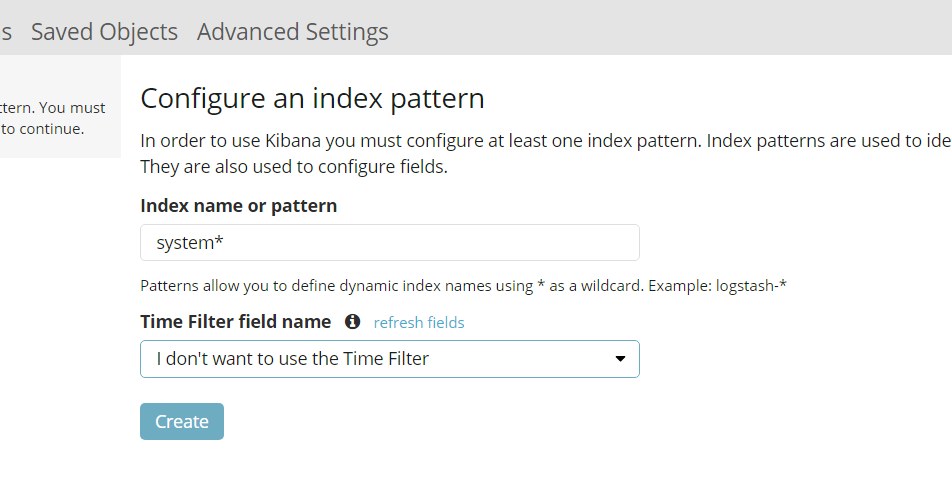Switch to the Advanced Settings tab
952x490 pixels.
(293, 32)
